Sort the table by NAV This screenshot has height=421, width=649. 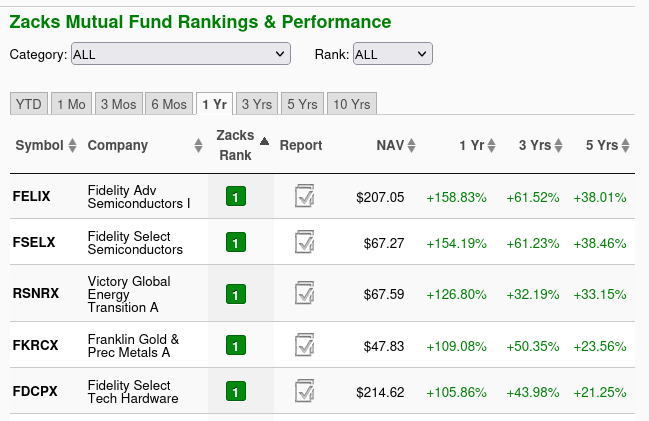coord(411,145)
